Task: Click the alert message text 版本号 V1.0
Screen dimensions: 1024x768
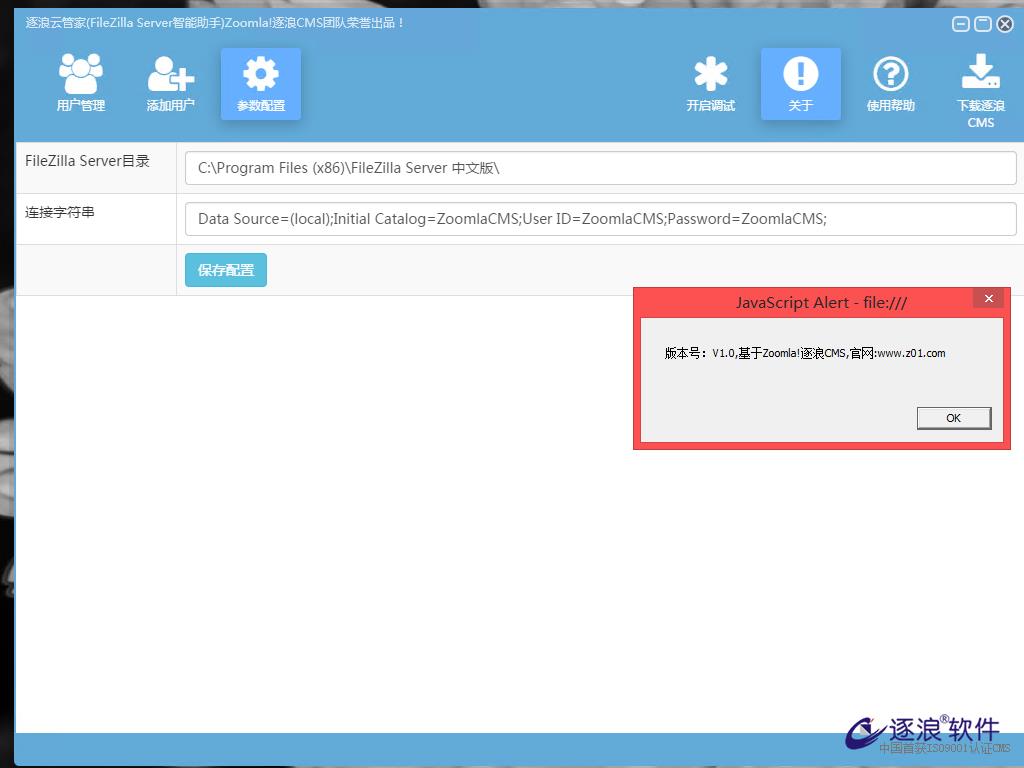Action: tap(805, 353)
